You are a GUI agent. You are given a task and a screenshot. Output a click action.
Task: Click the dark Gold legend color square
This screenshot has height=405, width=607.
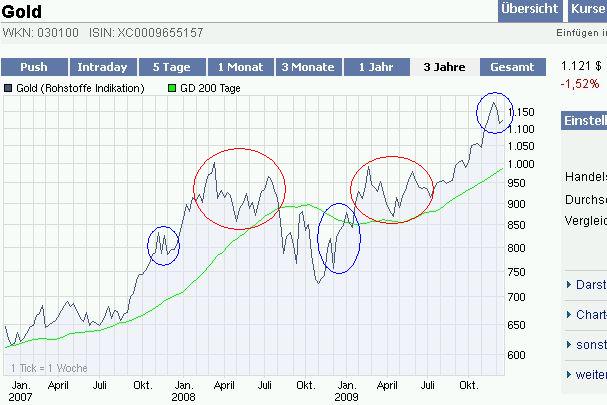tap(8, 88)
